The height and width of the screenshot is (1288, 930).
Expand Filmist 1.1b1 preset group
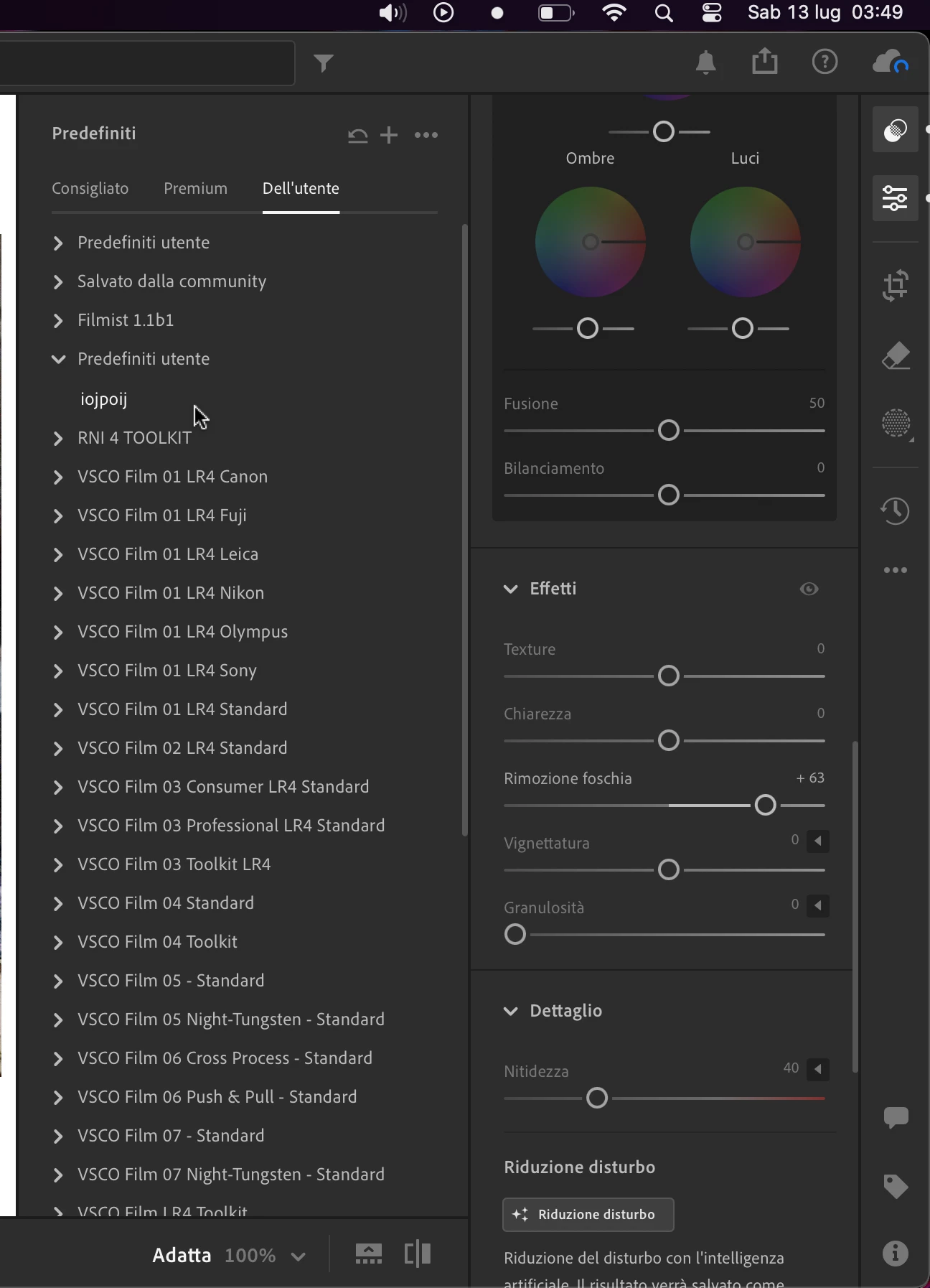(58, 321)
